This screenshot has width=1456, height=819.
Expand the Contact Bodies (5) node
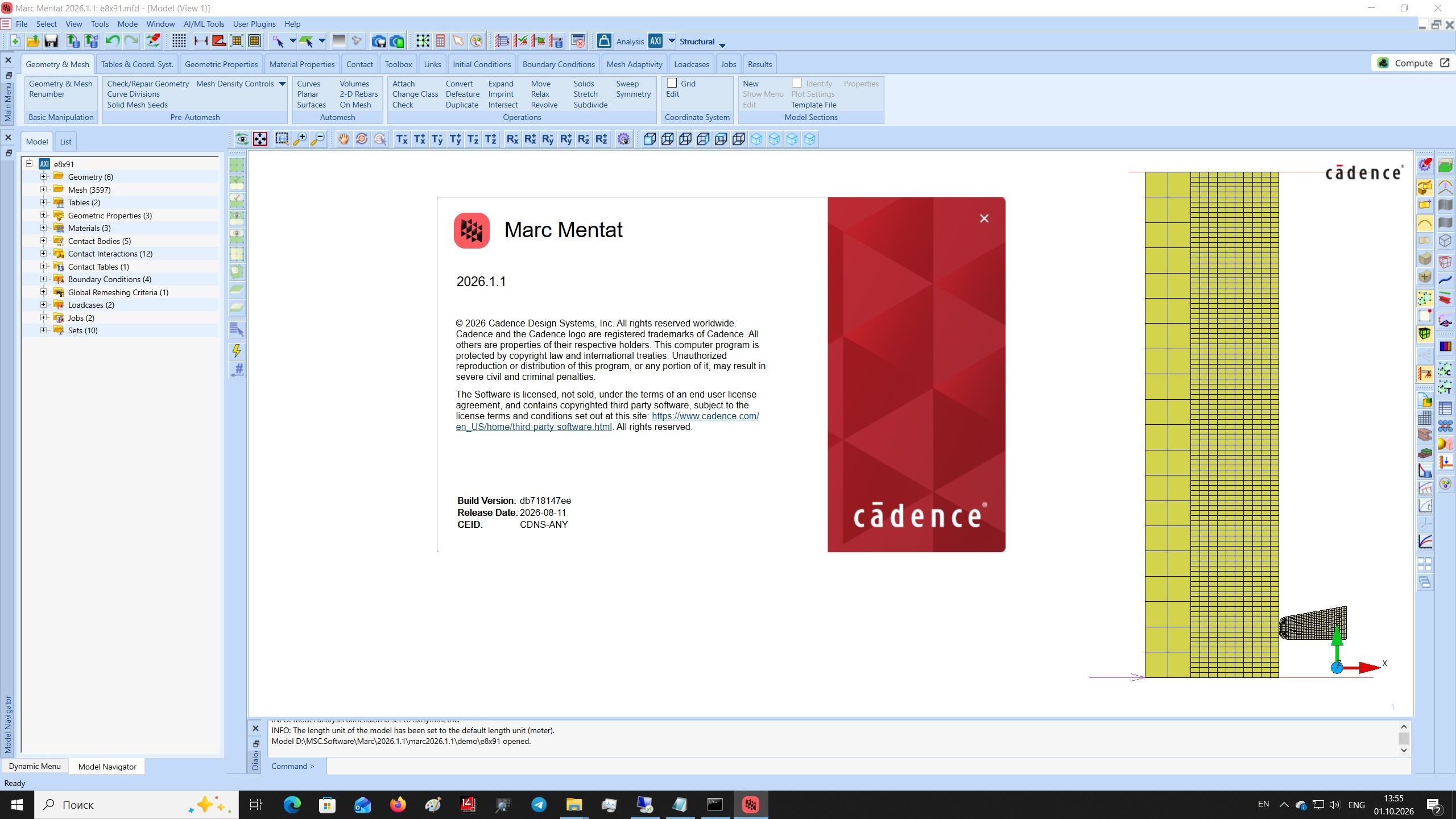coord(43,241)
